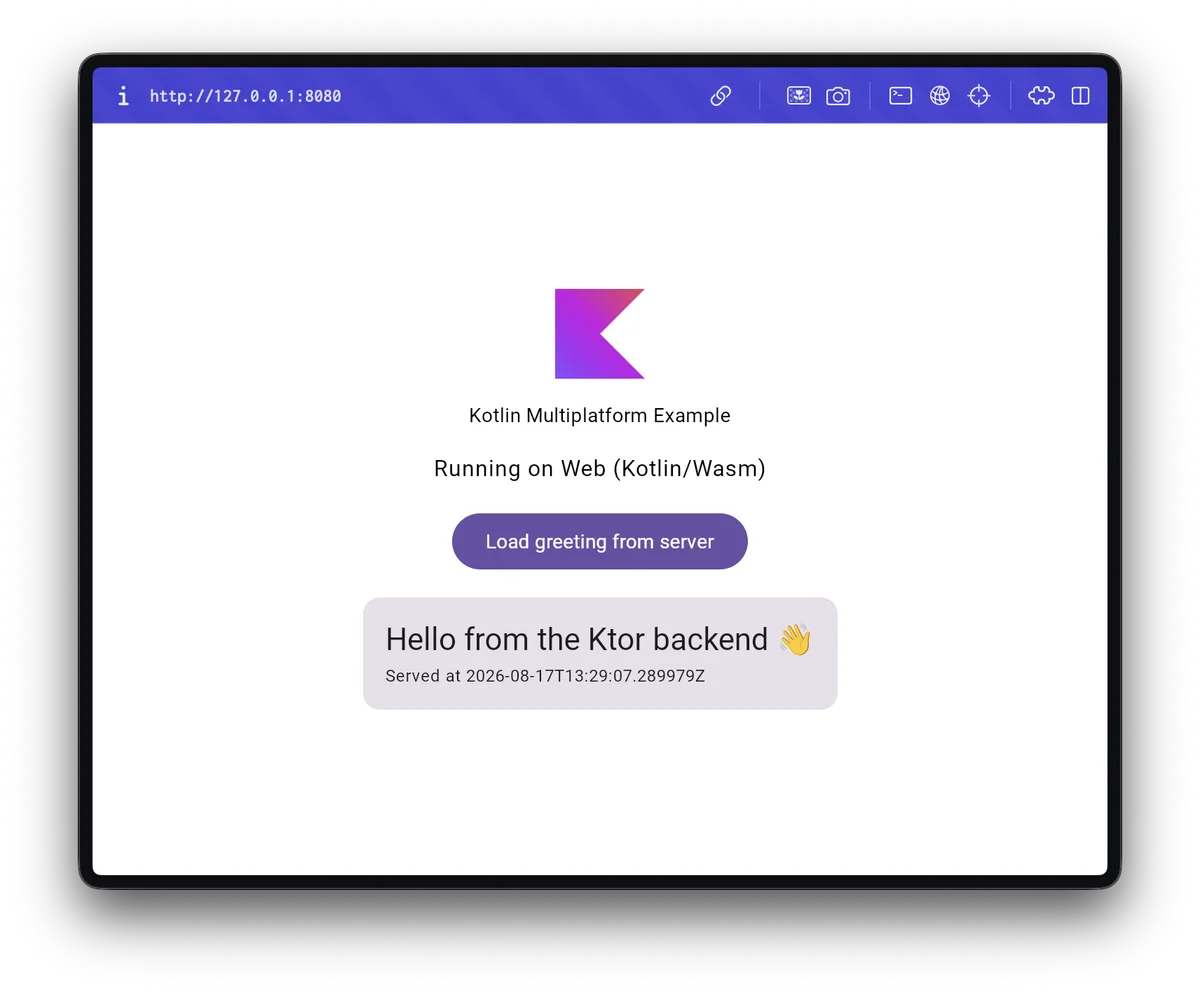Click the Served at timestamp line
This screenshot has width=1200, height=993.
pos(545,676)
